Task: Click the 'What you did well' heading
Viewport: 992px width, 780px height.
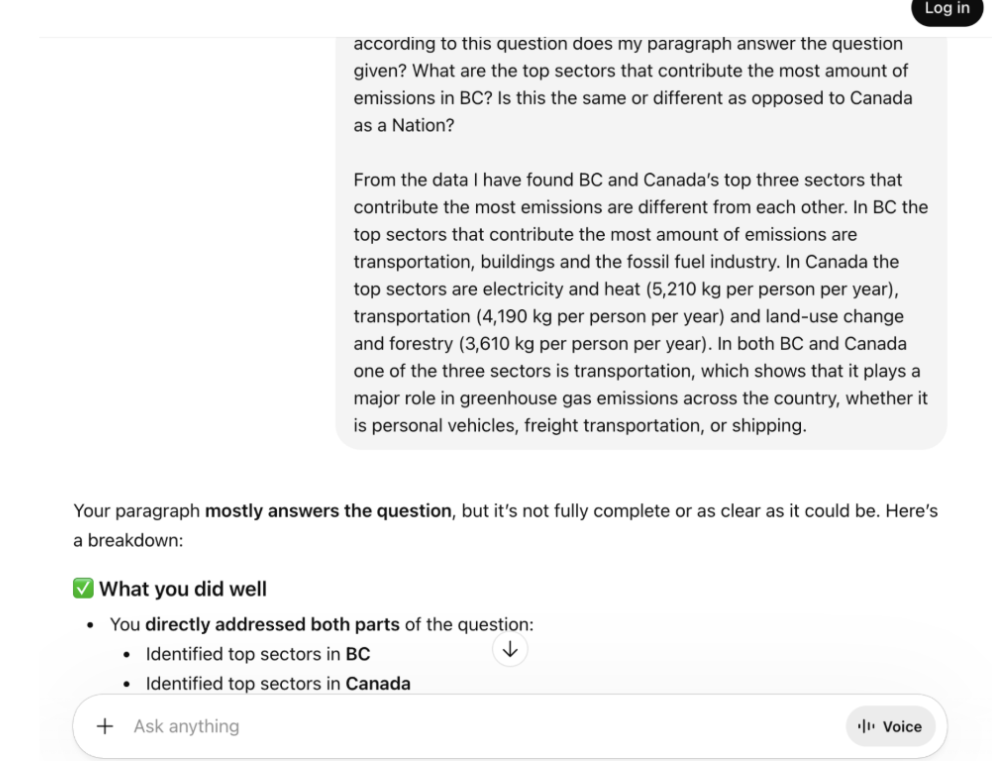Action: (x=183, y=589)
